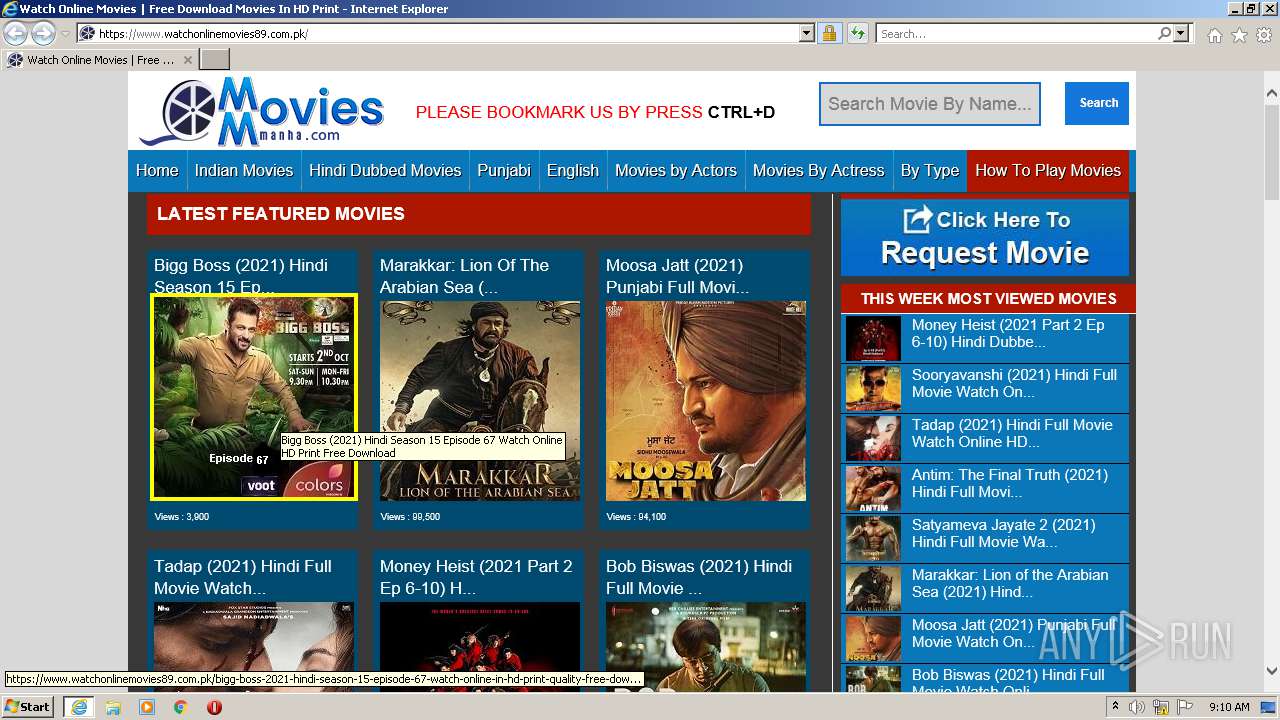
Task: Click the IE Back navigation button
Action: [16, 33]
